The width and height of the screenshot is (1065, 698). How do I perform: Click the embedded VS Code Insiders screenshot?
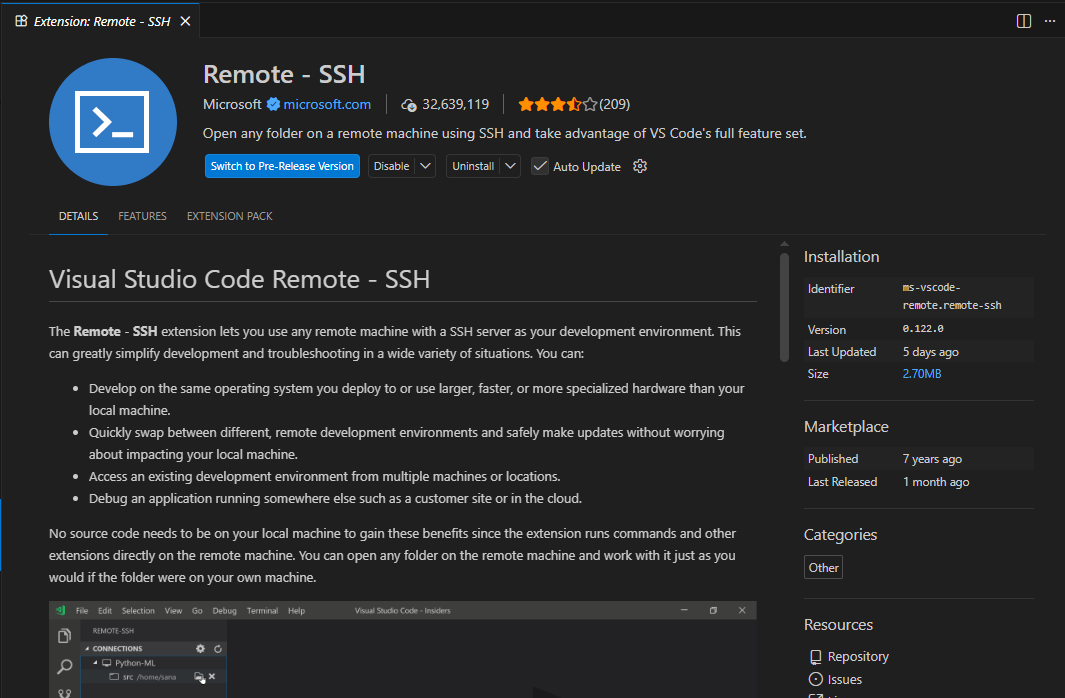pos(403,649)
